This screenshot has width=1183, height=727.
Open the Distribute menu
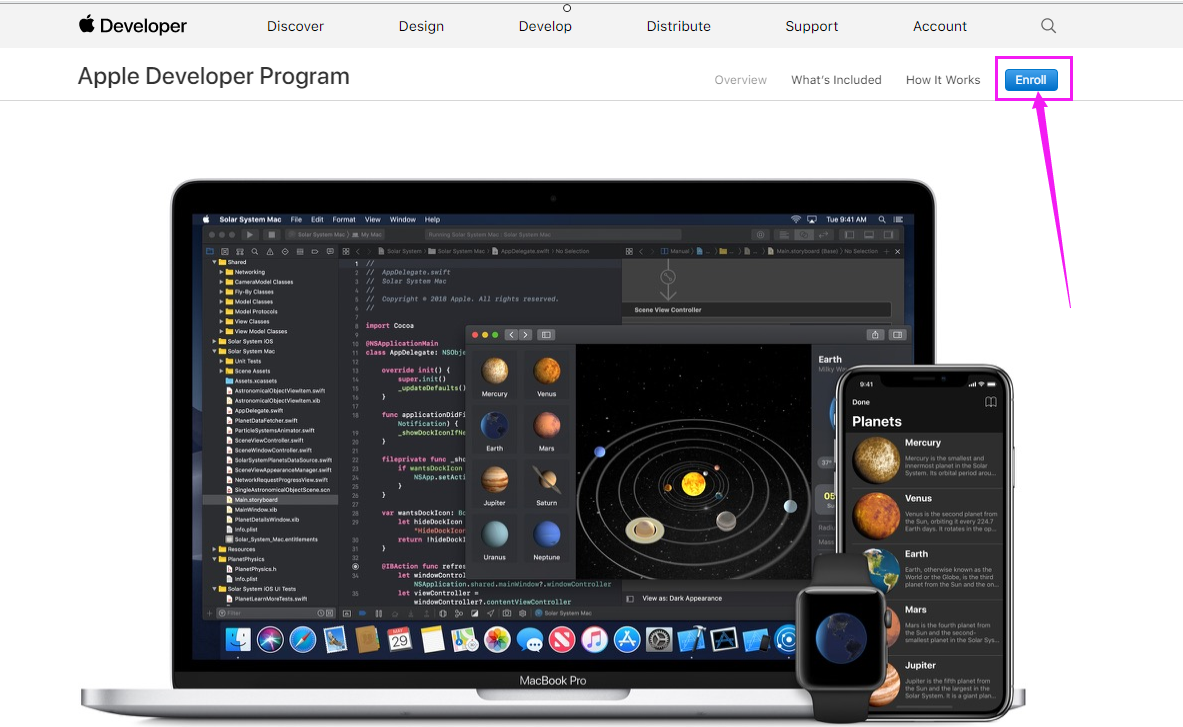tap(678, 26)
